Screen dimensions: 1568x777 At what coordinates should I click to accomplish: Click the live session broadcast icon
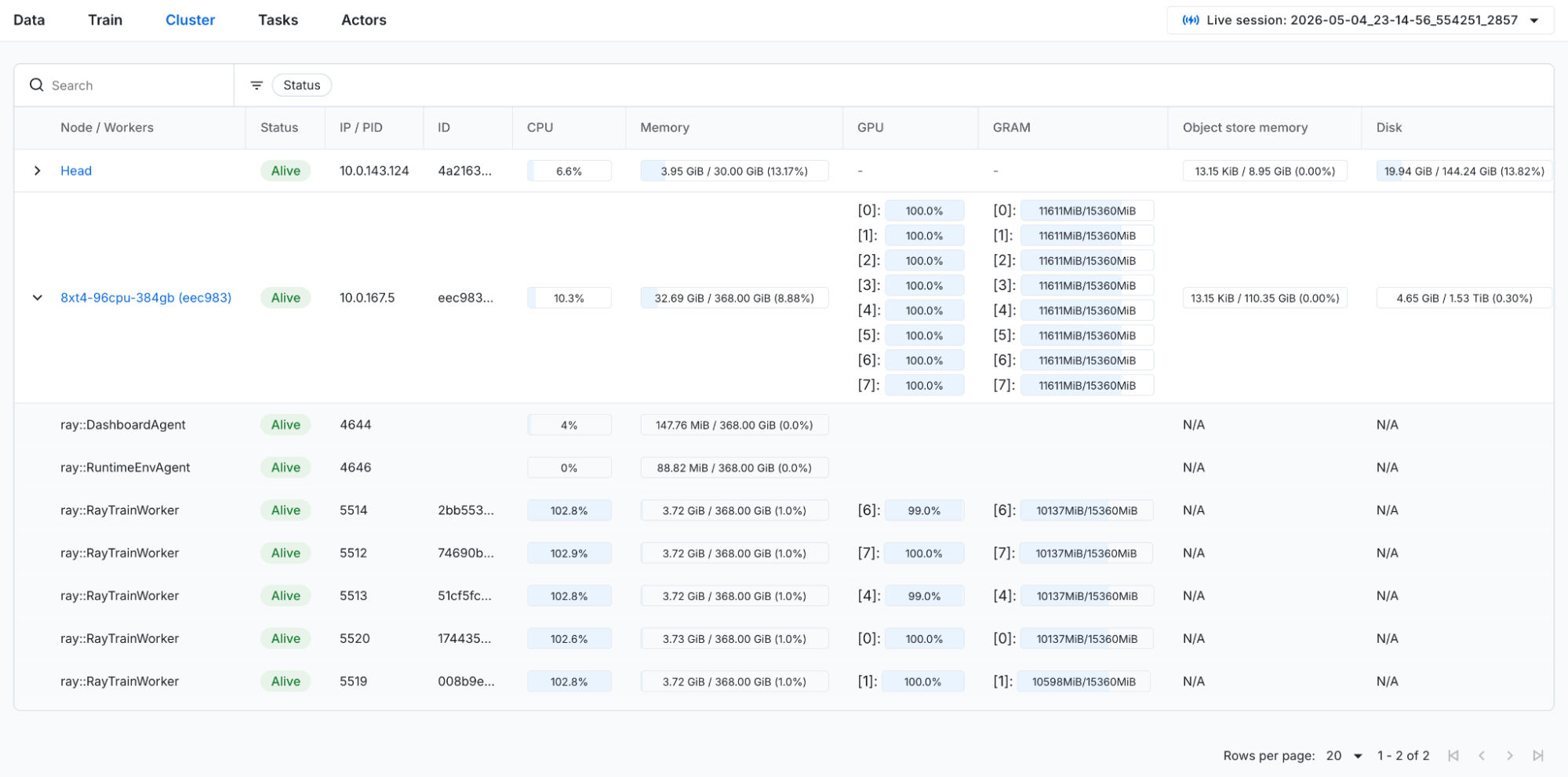click(1190, 20)
